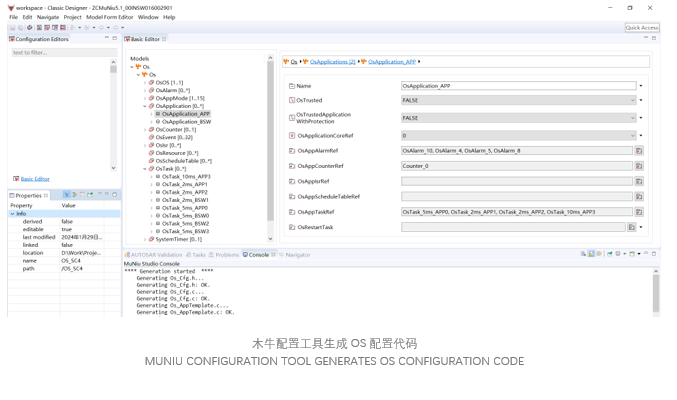Open the Display Selected Console dropdown arrow
The width and height of the screenshot is (677, 400).
coord(625,254)
